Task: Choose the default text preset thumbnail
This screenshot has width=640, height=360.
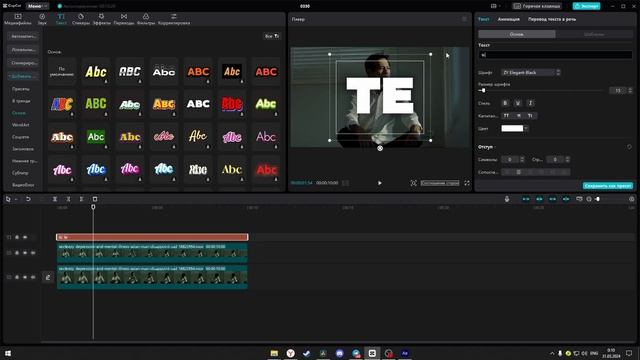Action: click(x=62, y=71)
